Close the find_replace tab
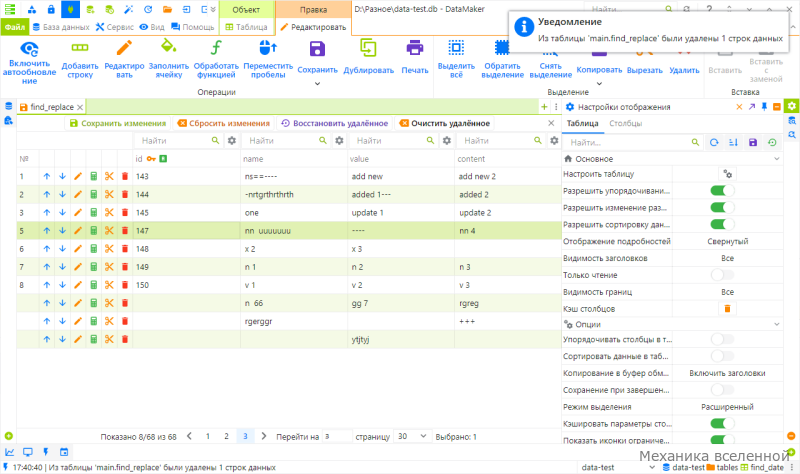The width and height of the screenshot is (800, 474). coord(80,107)
